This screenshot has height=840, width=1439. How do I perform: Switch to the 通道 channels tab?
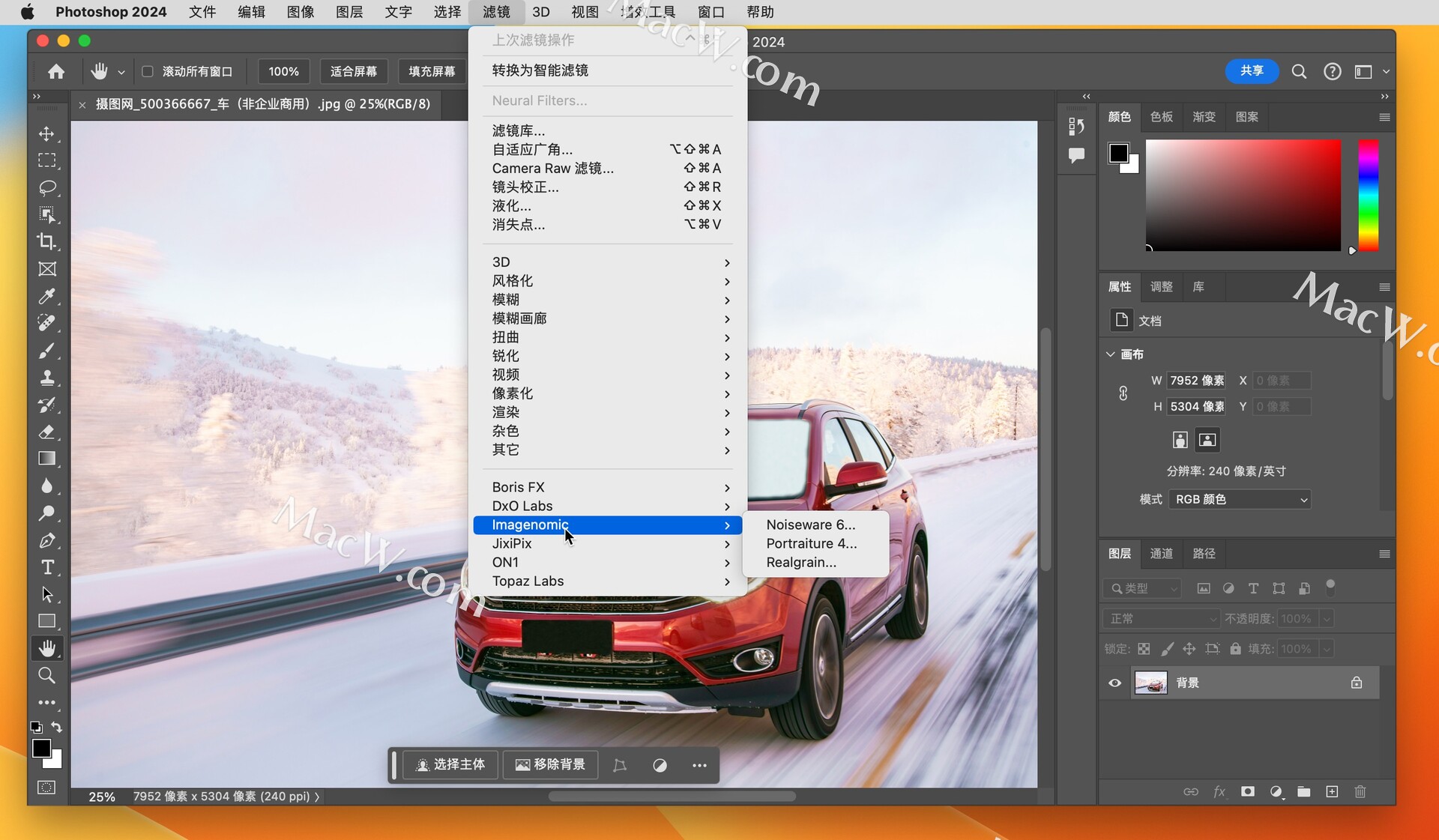pyautogui.click(x=1161, y=553)
